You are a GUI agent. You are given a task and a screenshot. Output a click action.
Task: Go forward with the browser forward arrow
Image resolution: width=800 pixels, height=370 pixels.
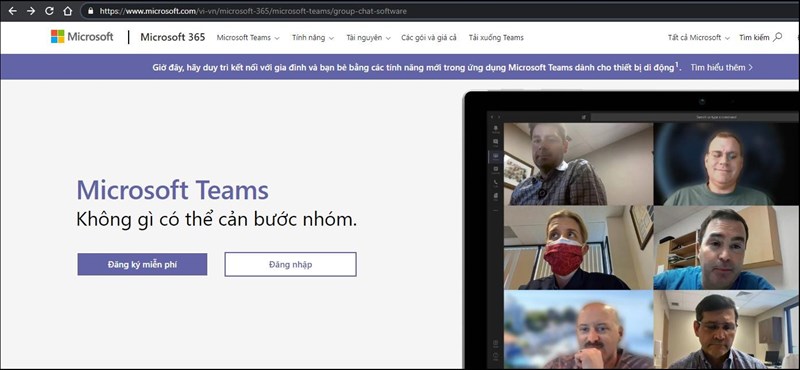pyautogui.click(x=31, y=11)
